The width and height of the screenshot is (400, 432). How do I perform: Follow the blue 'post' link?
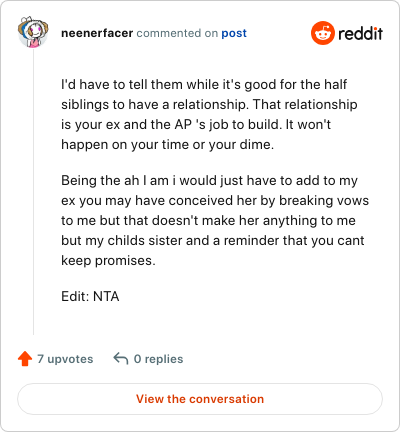(234, 33)
